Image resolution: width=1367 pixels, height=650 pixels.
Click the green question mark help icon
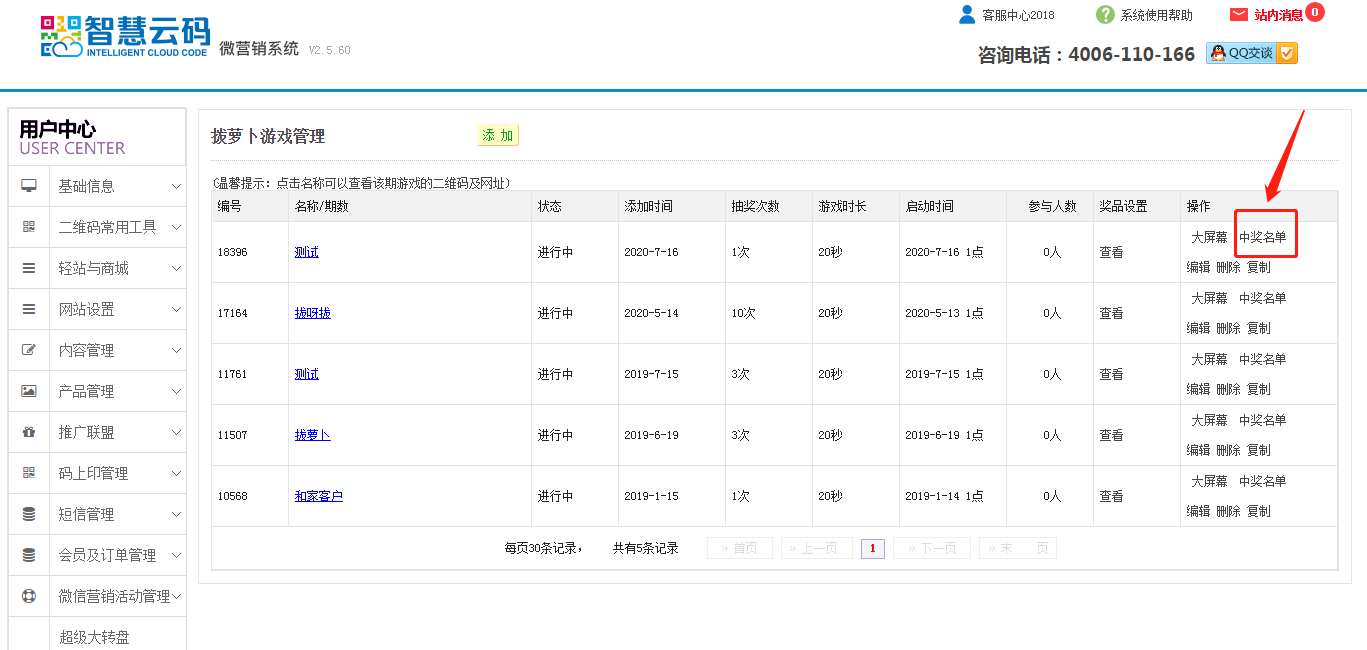coord(1105,15)
